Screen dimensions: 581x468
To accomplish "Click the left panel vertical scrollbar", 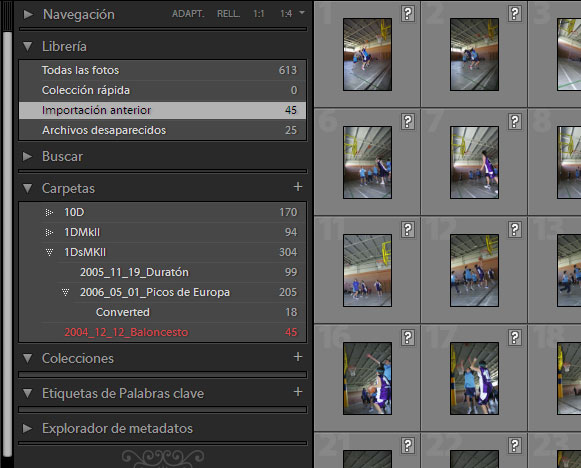I will pos(7,245).
